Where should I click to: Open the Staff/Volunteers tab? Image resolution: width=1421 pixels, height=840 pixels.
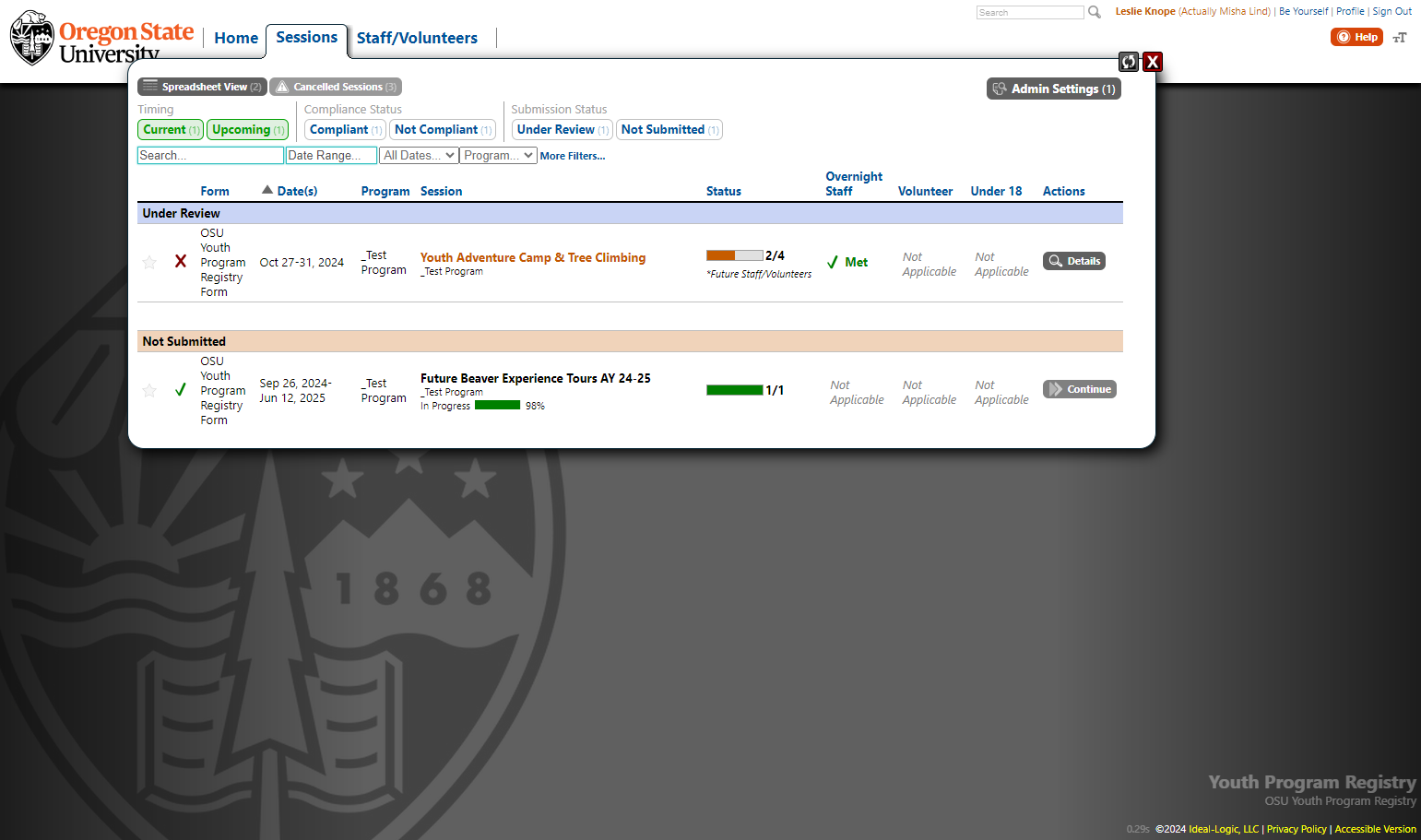point(417,38)
